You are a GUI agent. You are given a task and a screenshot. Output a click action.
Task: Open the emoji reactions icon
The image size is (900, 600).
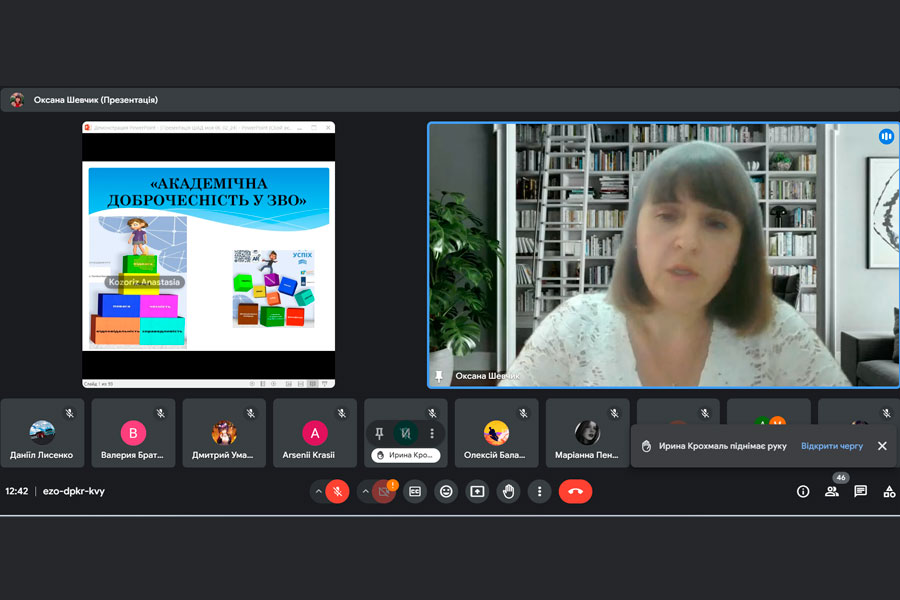tap(446, 491)
